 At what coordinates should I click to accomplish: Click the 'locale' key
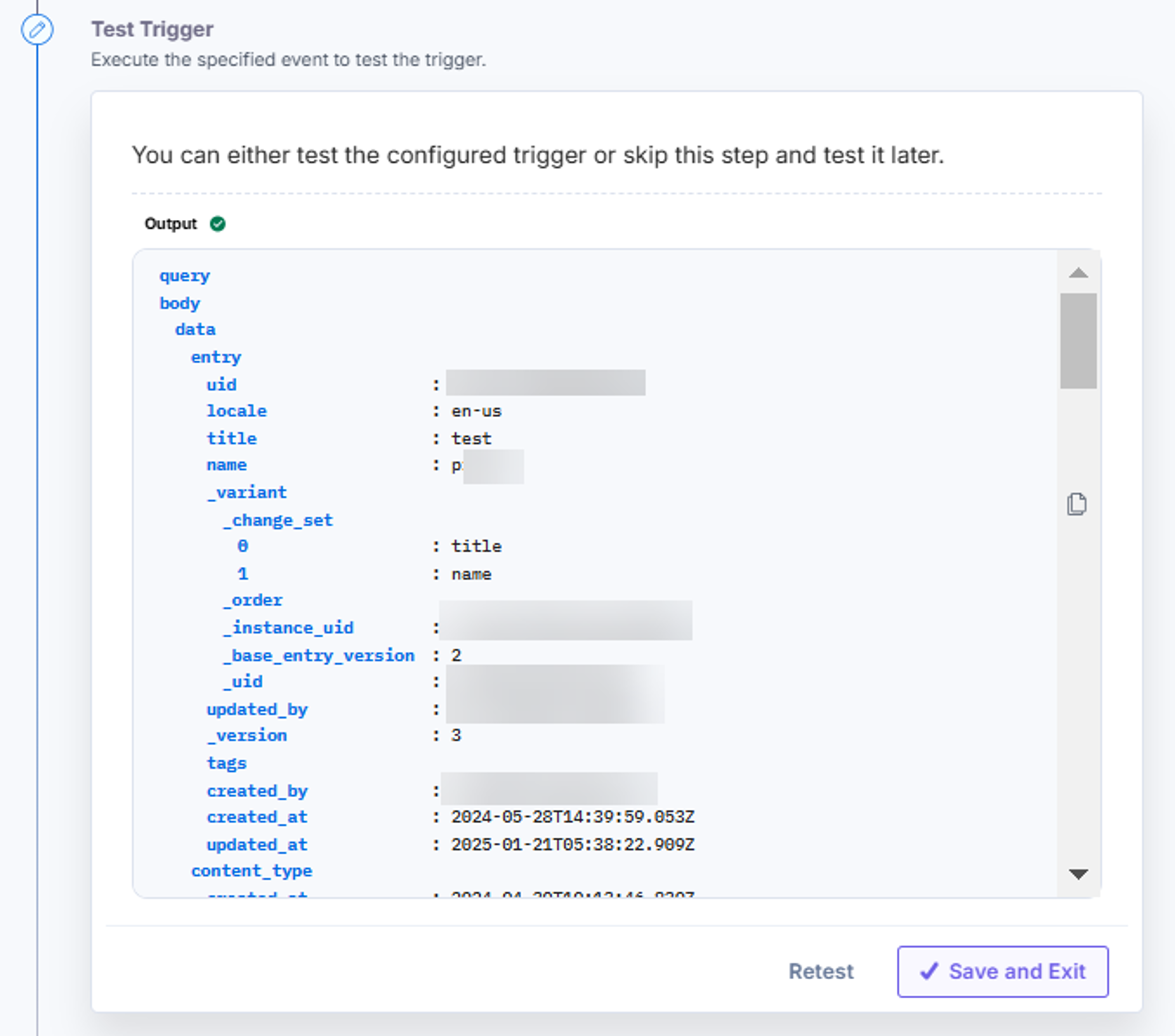click(x=236, y=411)
